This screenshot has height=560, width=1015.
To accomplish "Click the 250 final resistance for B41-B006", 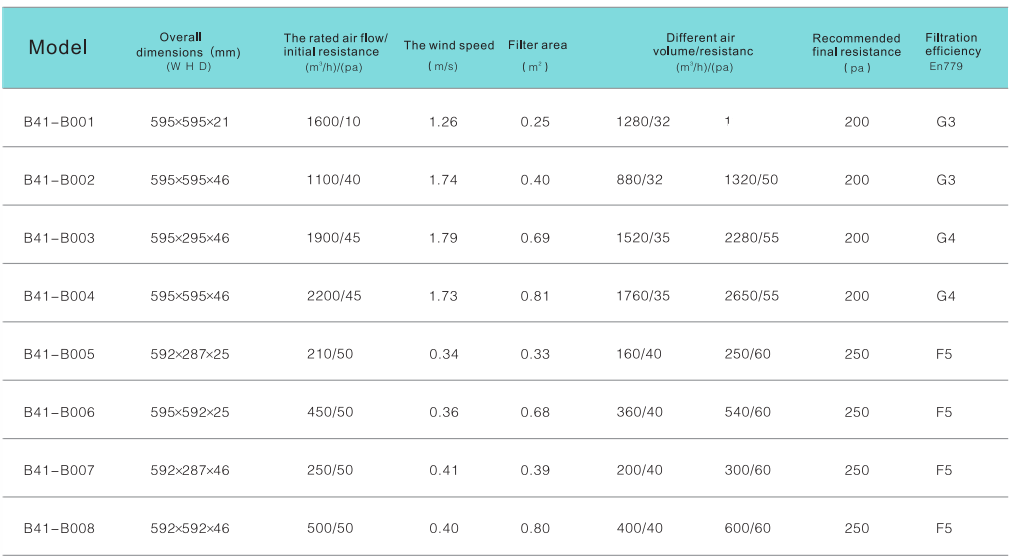I will point(857,412).
